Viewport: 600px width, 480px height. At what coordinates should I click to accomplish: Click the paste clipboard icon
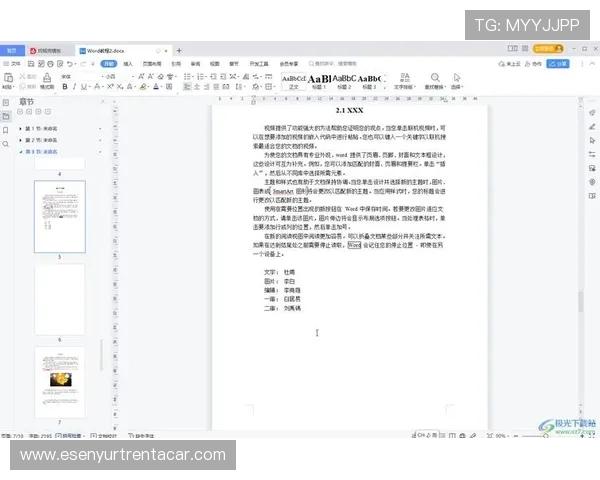[8, 78]
